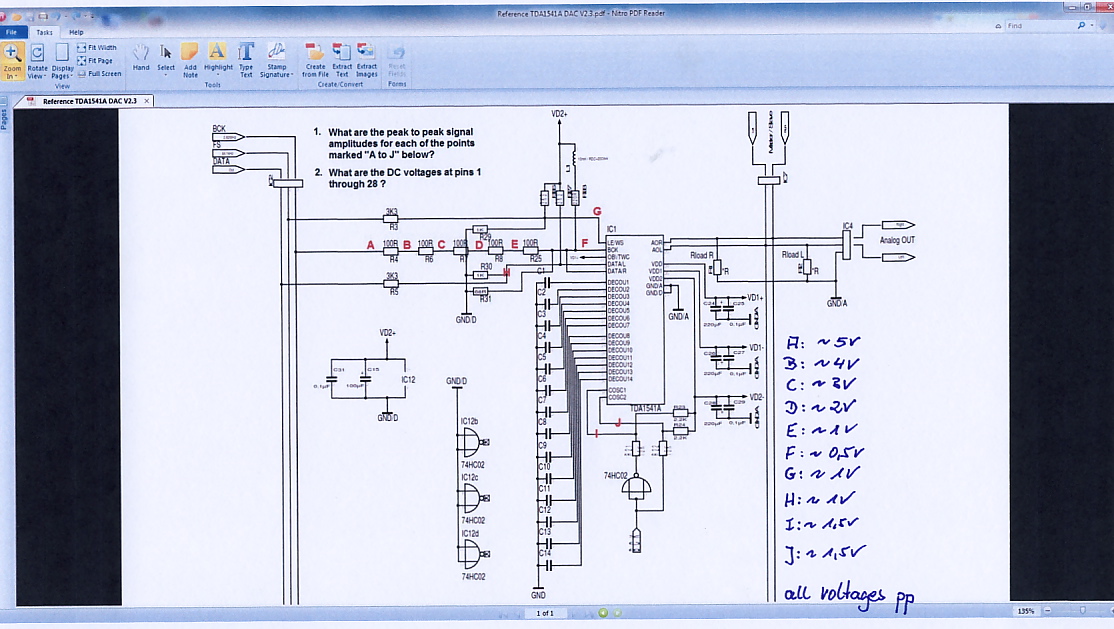Select the Fit Width view option
1114x629 pixels.
97,48
